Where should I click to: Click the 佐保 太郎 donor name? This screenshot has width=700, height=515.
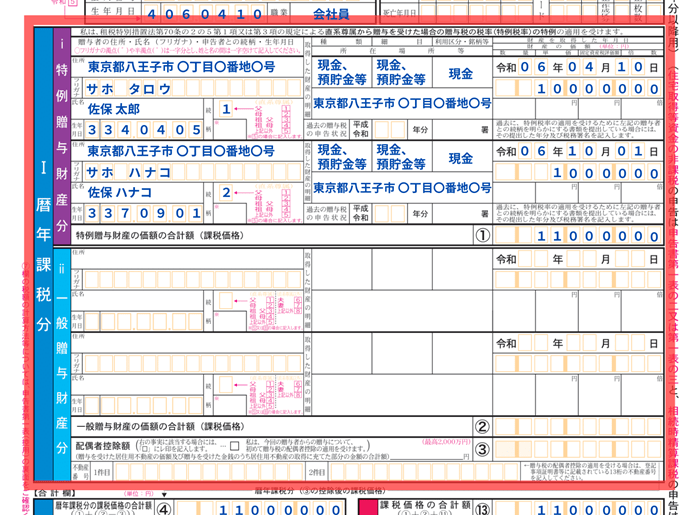115,108
